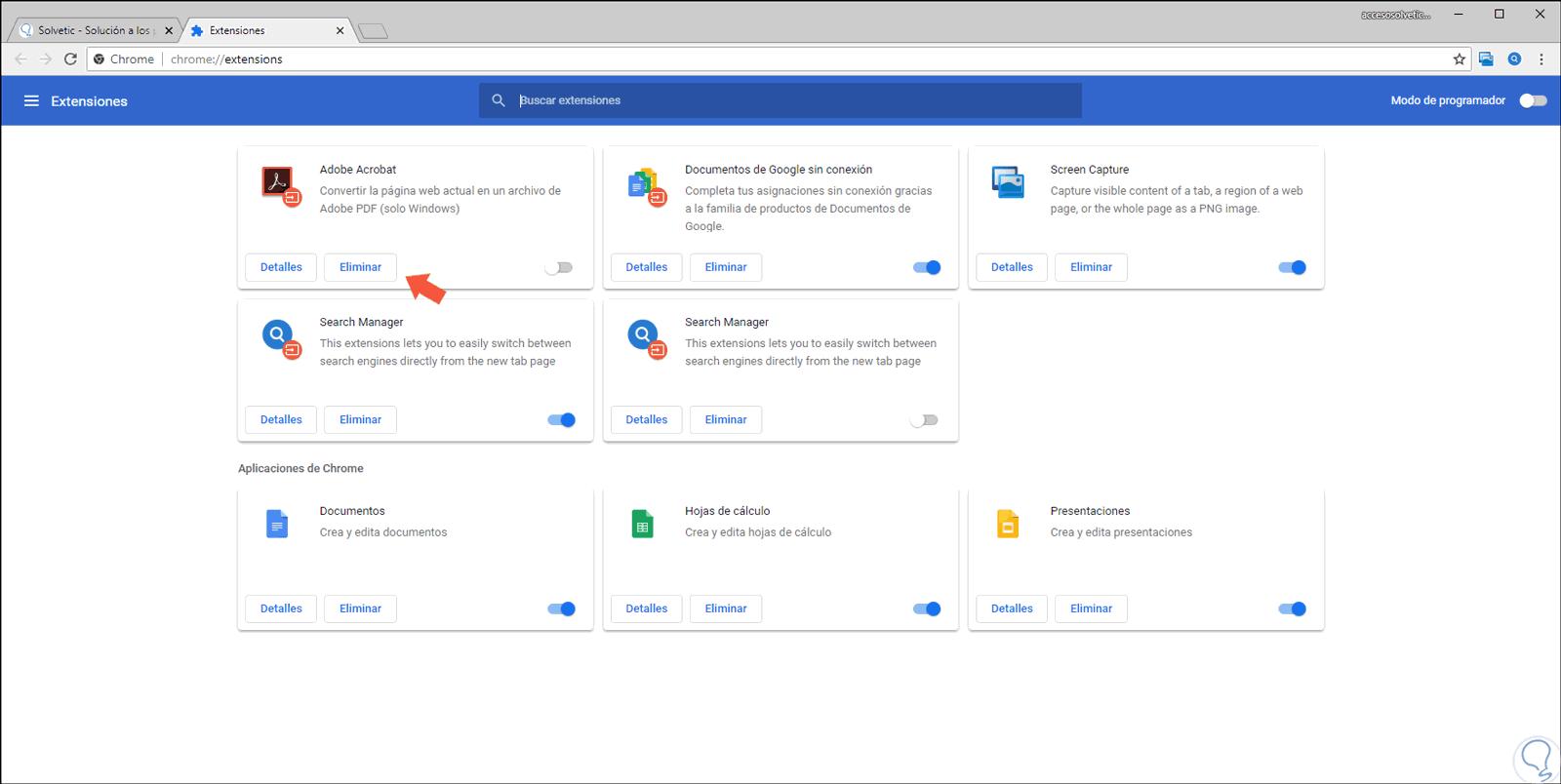
Task: Switch to the Solvetic tab
Action: (x=95, y=30)
